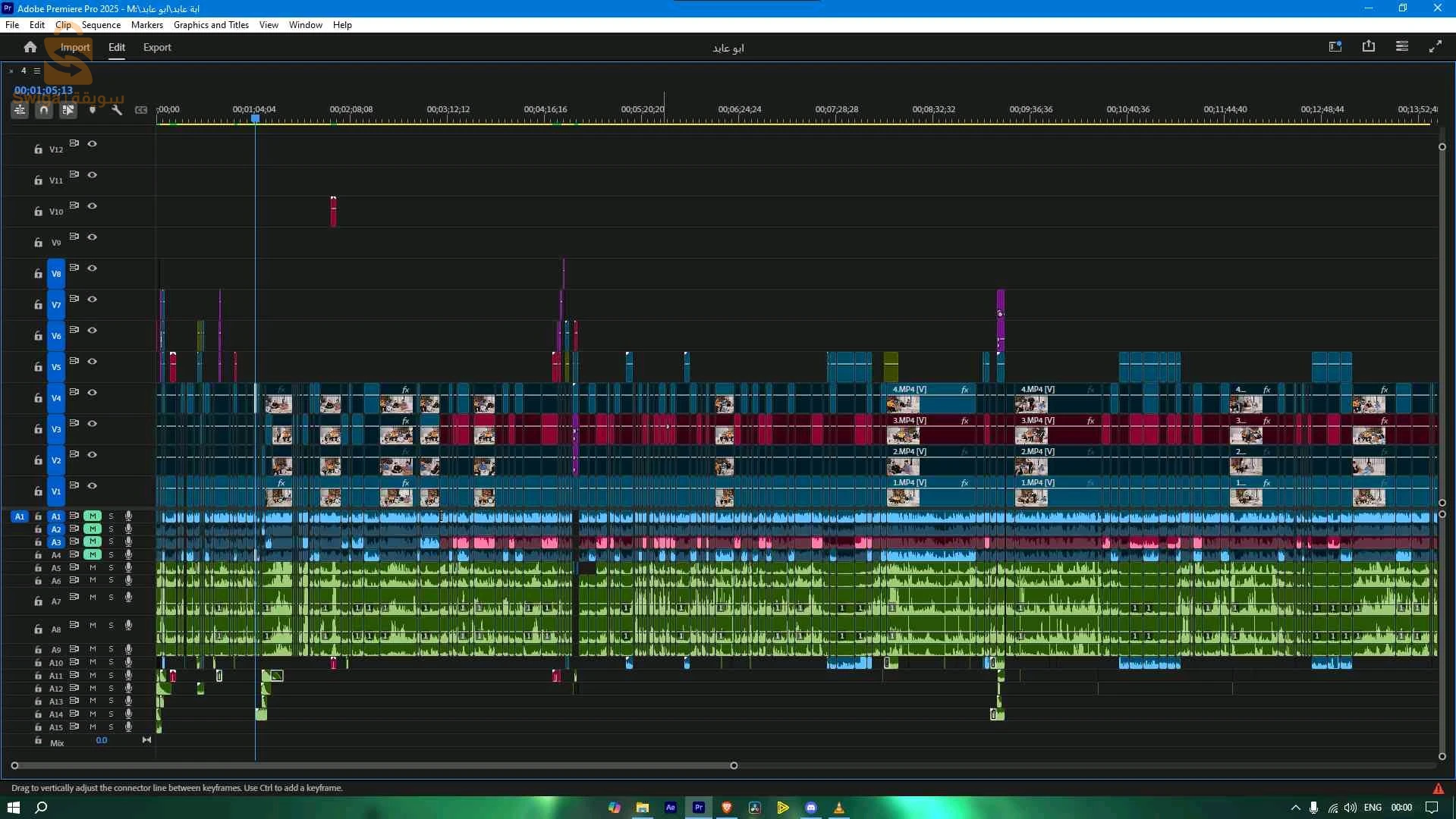Screen dimensions: 1456x819
Task: Click the red warning icon in the status bar
Action: 1439,789
